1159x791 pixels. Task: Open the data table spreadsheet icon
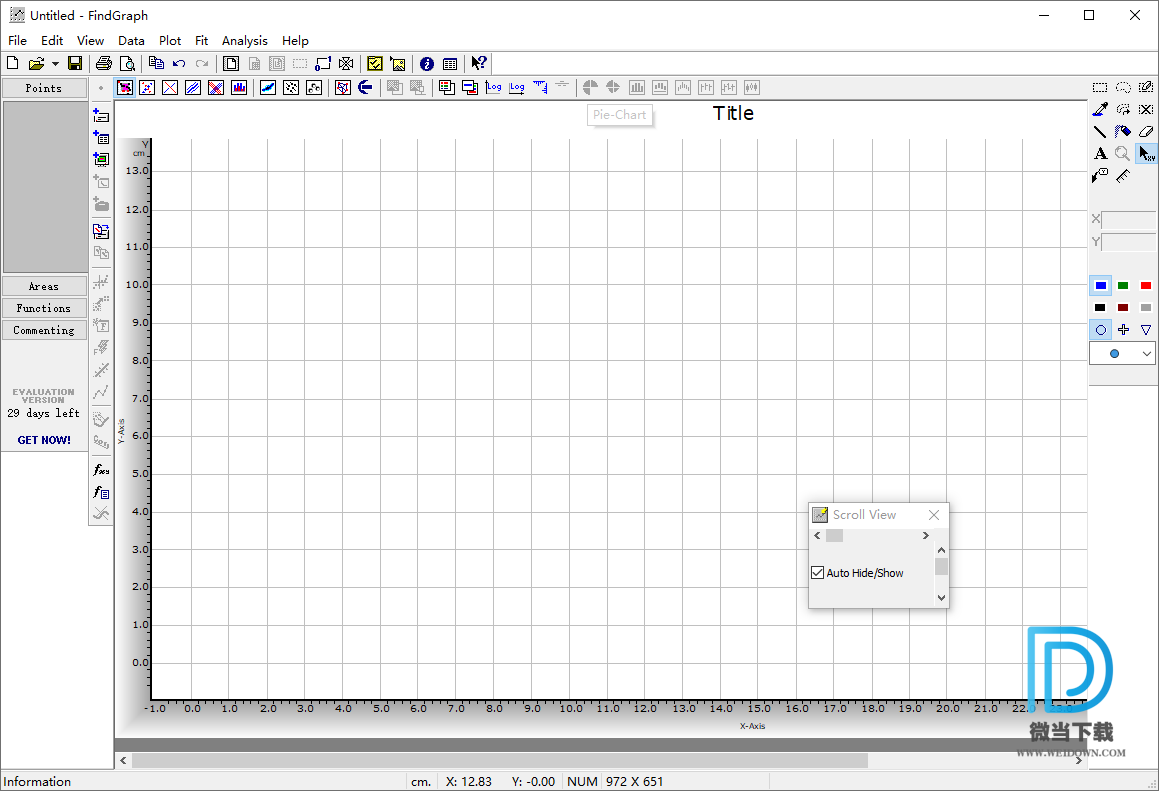(x=449, y=64)
